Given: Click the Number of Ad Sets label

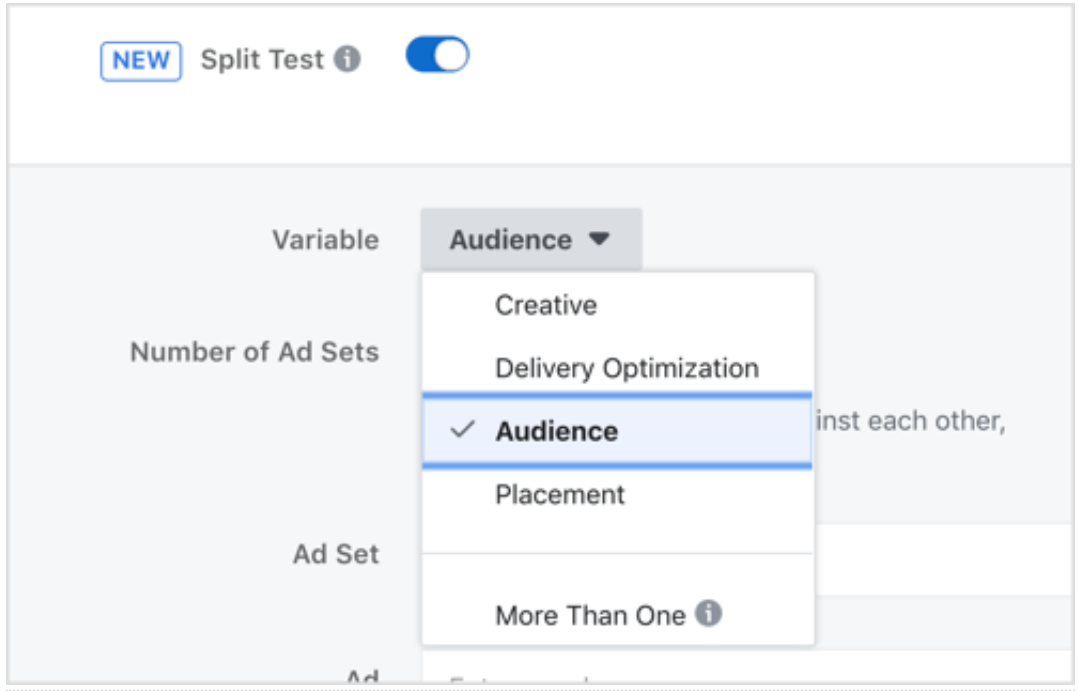Looking at the screenshot, I should (x=254, y=352).
